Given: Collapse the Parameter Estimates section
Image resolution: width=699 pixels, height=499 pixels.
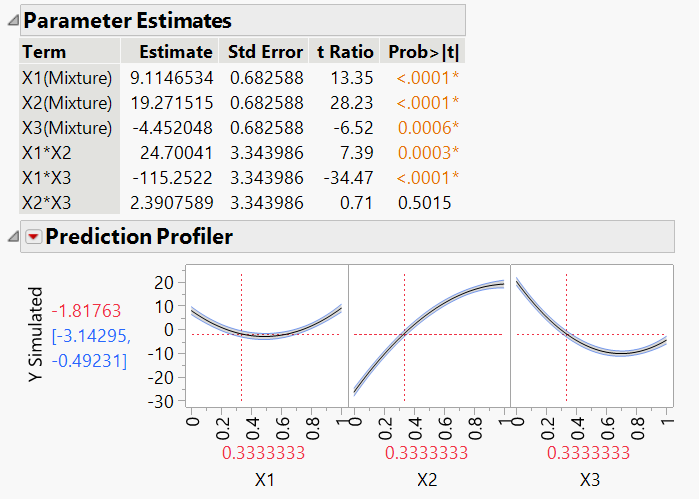Looking at the screenshot, I should tap(11, 20).
